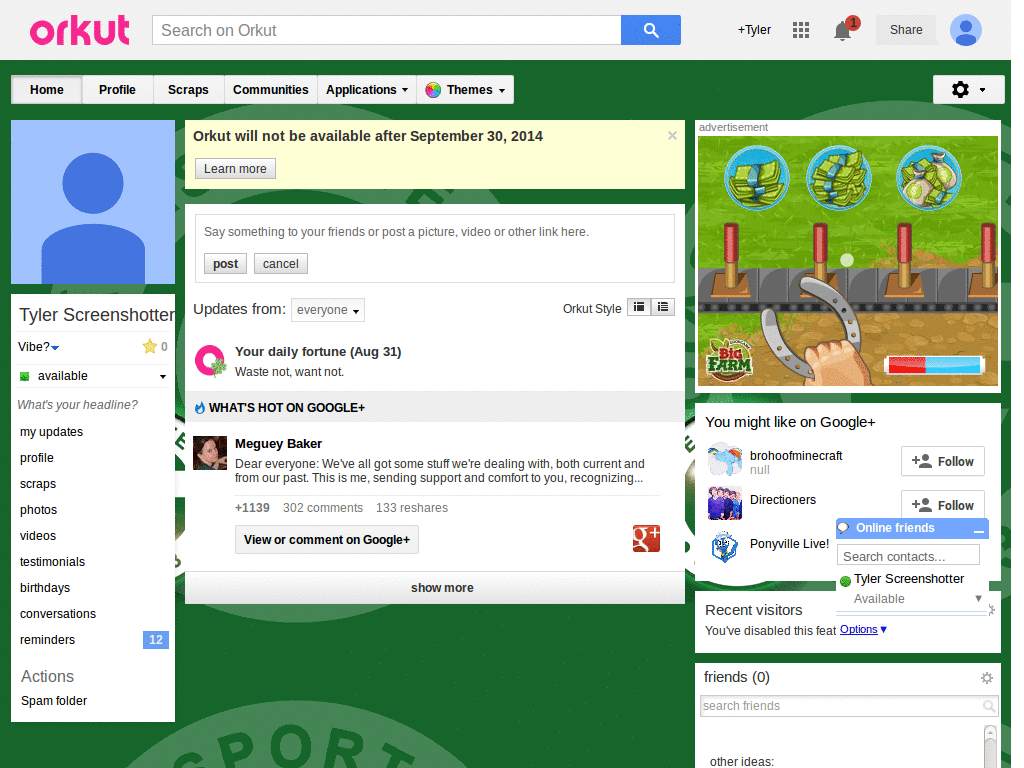
Task: Open Meguey Baker's profile photo
Action: pyautogui.click(x=210, y=453)
